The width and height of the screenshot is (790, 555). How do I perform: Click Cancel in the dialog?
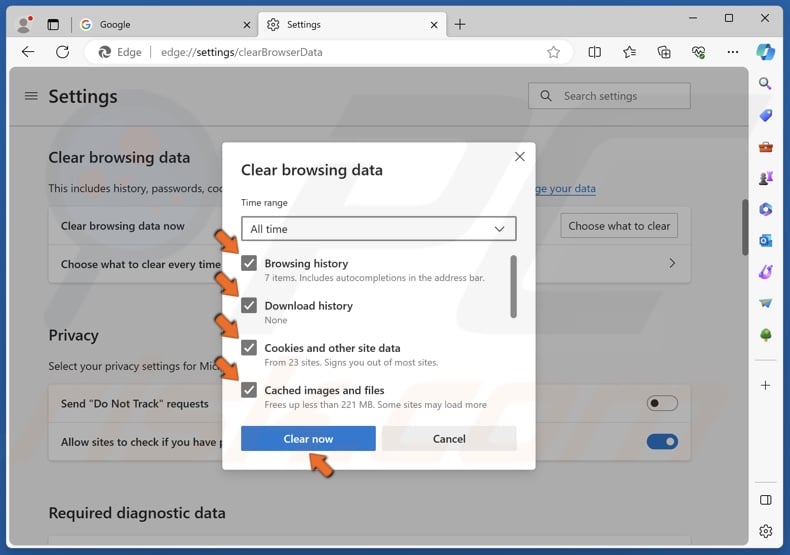coord(449,438)
